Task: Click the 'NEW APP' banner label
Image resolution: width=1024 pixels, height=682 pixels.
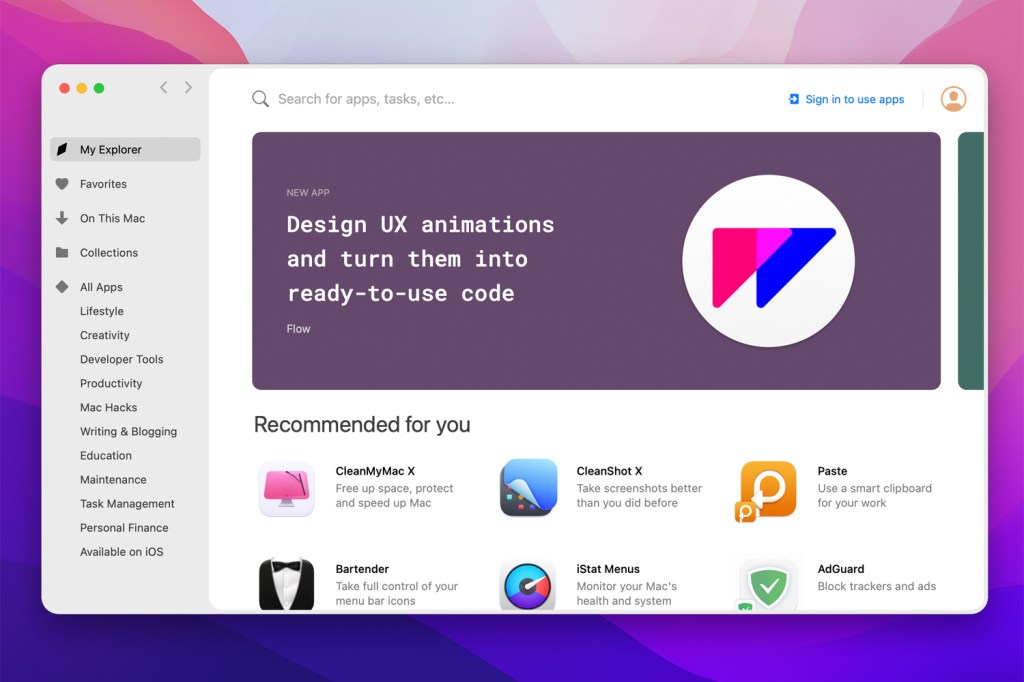Action: coord(308,193)
